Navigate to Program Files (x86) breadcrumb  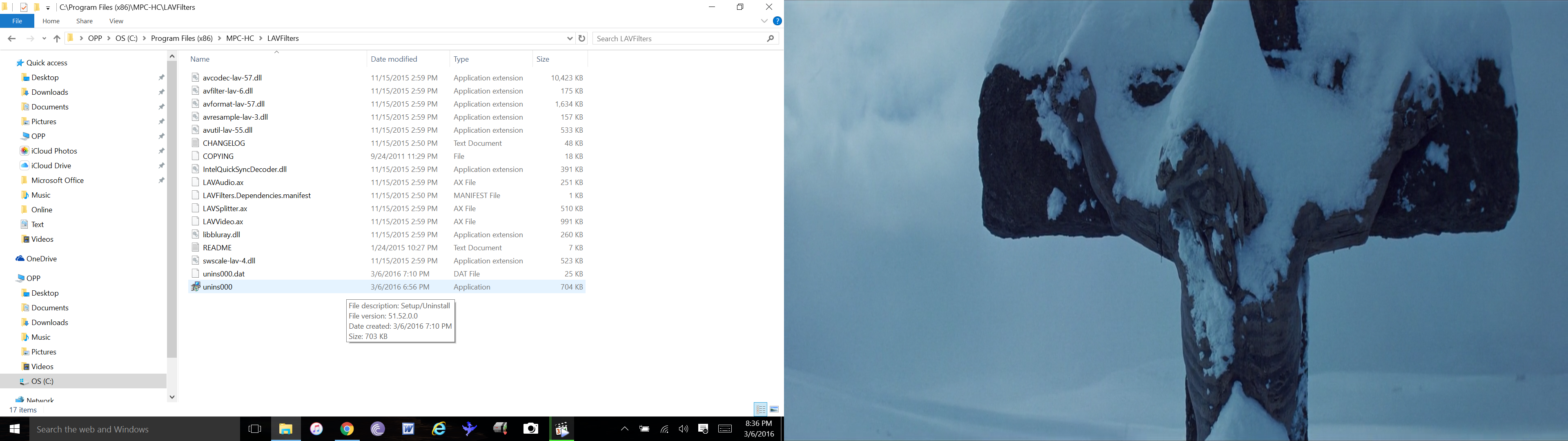181,38
